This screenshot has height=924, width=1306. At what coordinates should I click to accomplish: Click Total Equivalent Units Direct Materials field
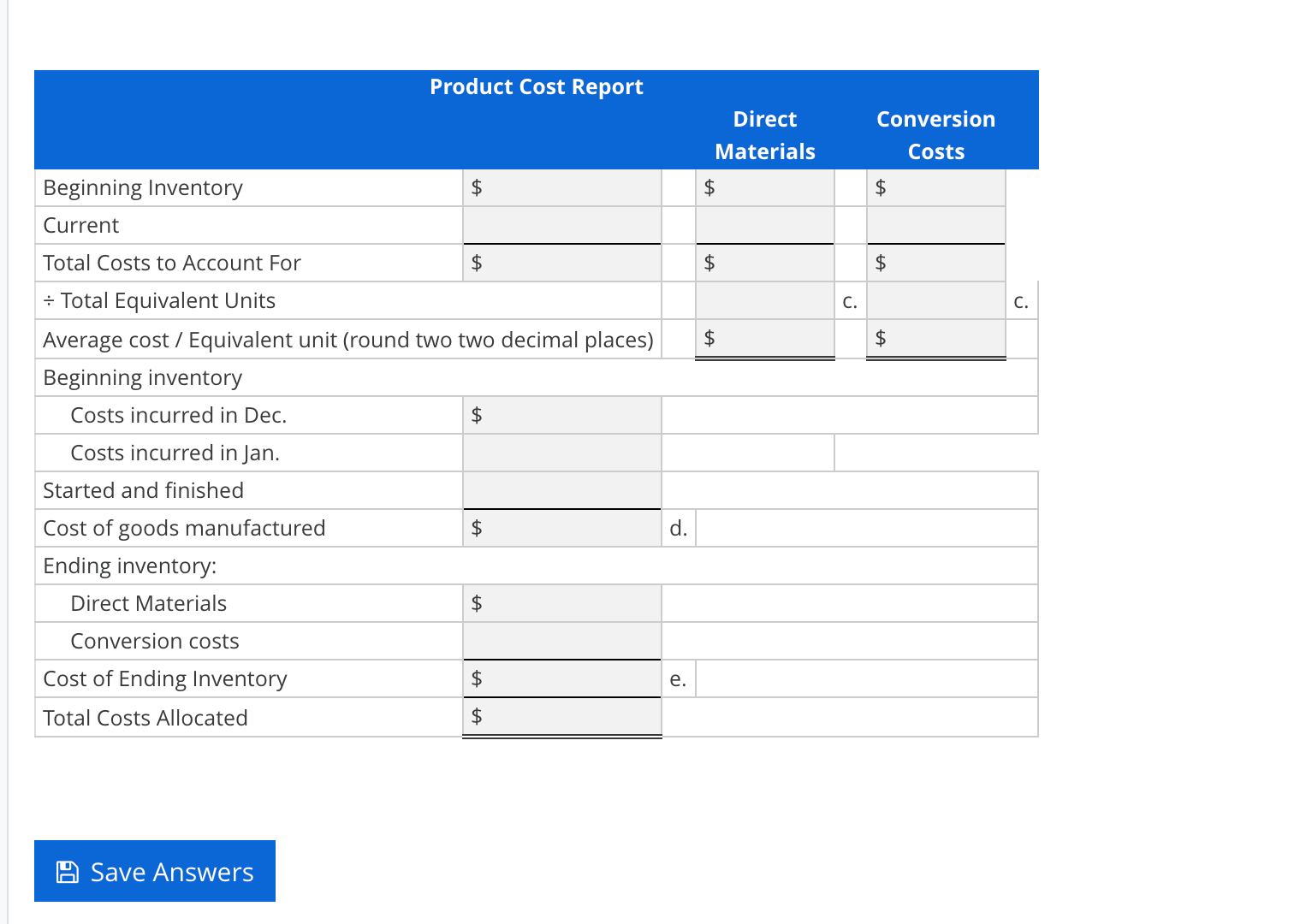[765, 300]
